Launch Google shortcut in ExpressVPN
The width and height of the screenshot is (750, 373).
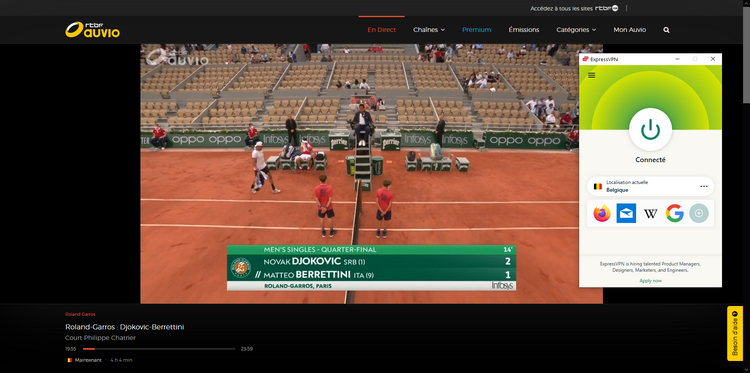(x=674, y=213)
